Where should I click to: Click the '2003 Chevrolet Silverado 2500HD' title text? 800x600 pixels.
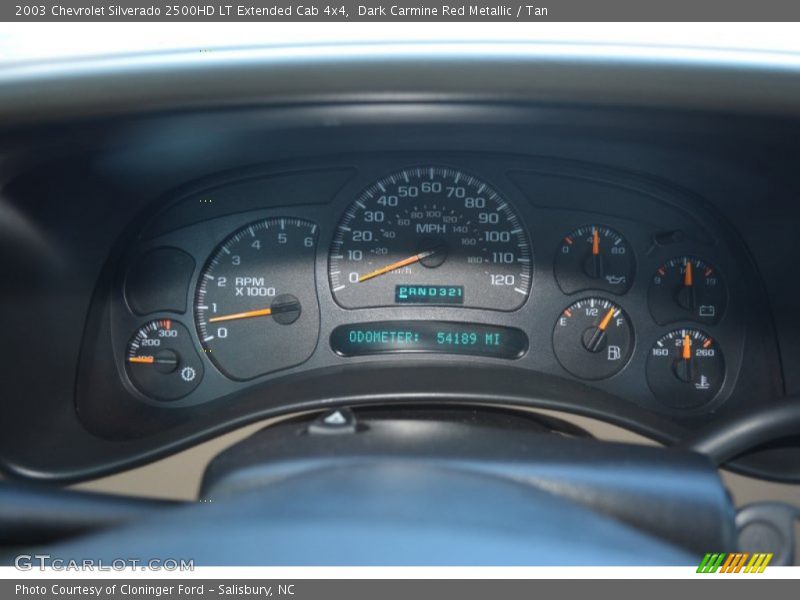pos(115,11)
